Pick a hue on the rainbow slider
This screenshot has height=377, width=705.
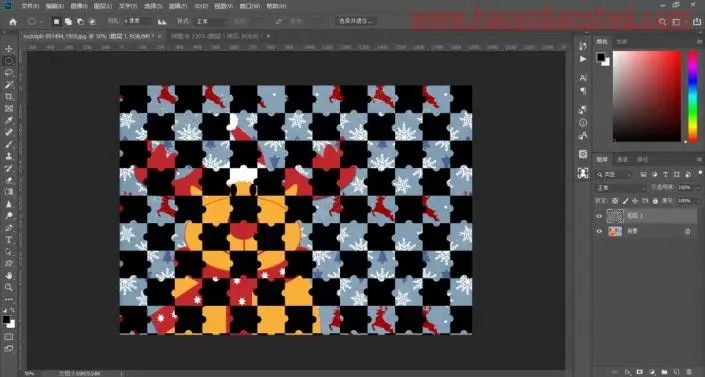693,96
